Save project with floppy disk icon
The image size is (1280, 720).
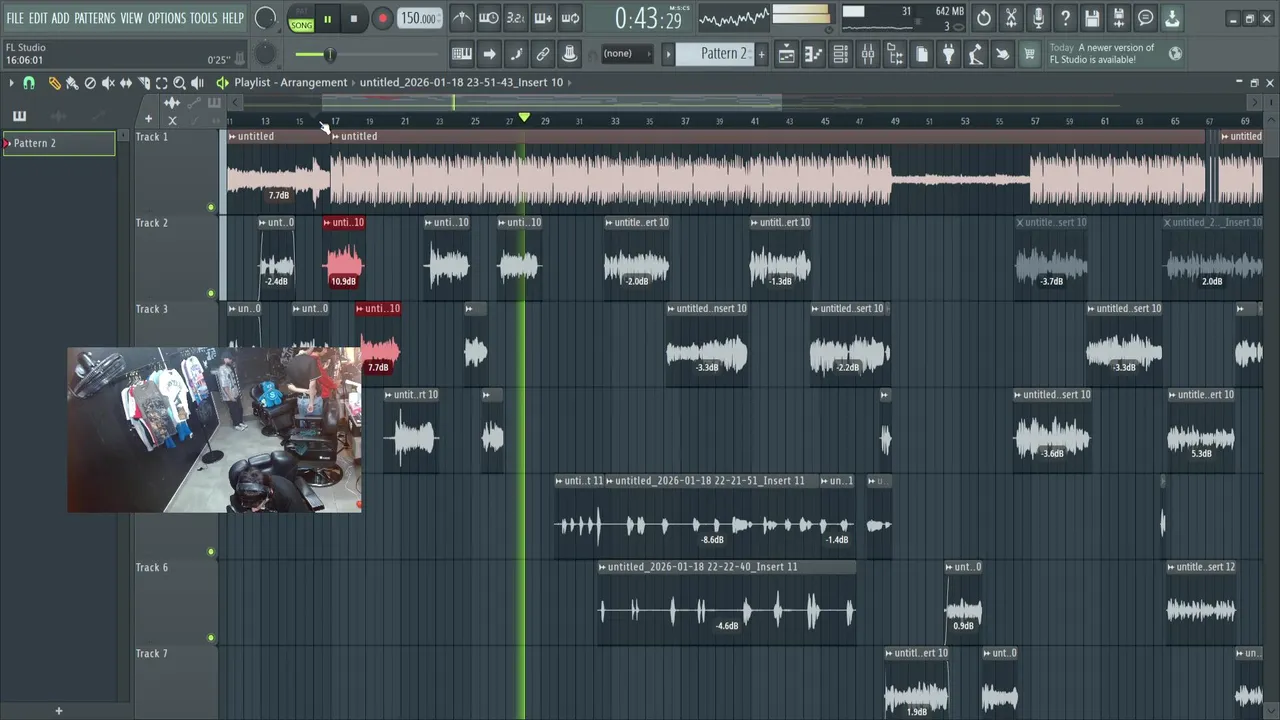pyautogui.click(x=1092, y=18)
